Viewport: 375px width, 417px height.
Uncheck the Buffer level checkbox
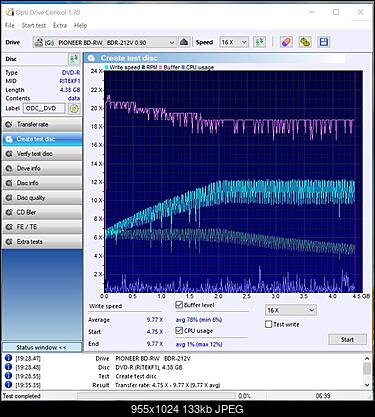[179, 305]
